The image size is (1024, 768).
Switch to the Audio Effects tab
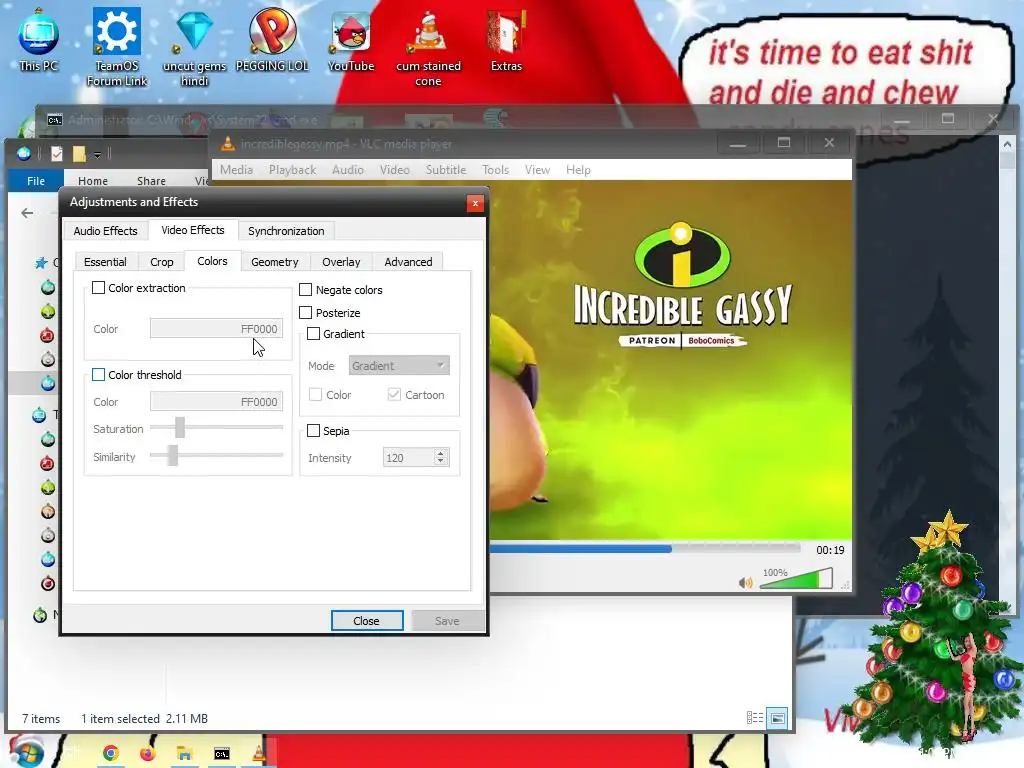(x=105, y=231)
